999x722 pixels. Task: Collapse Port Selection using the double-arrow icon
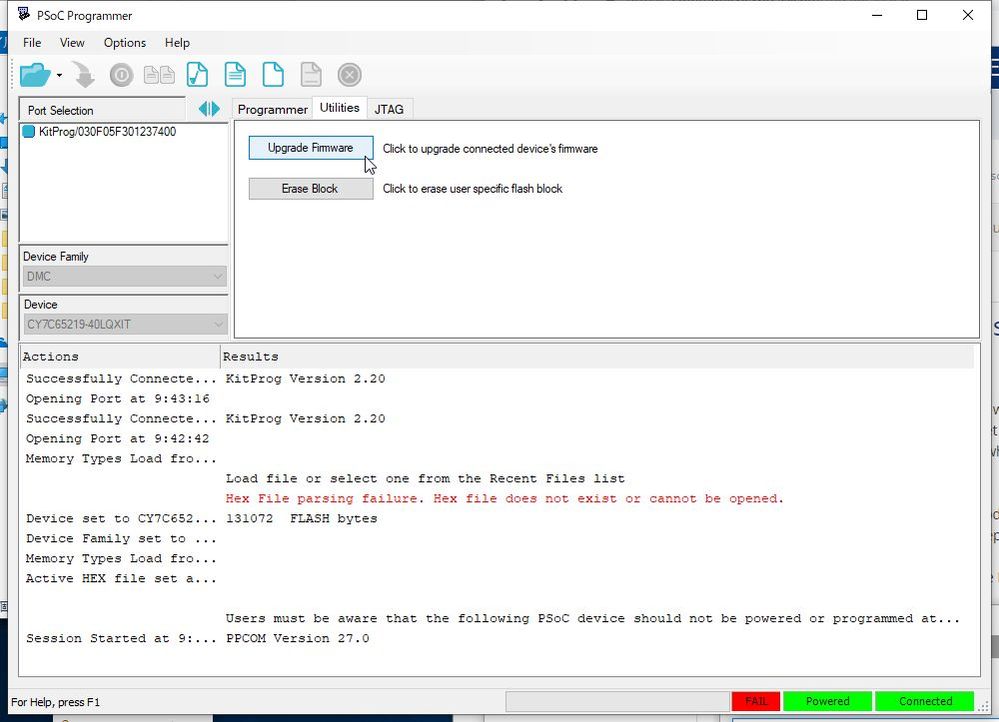point(209,109)
